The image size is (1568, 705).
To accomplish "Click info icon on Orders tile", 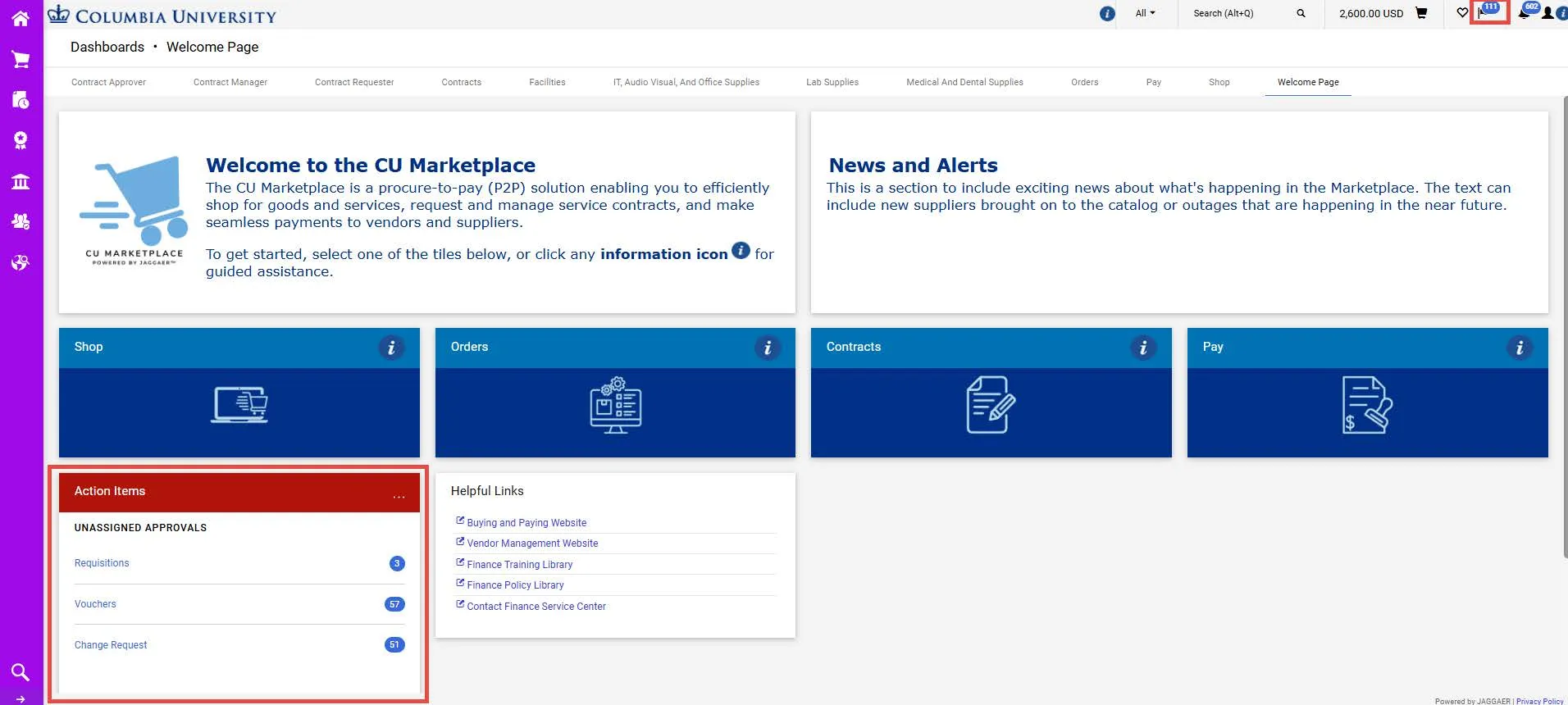I will tap(768, 348).
